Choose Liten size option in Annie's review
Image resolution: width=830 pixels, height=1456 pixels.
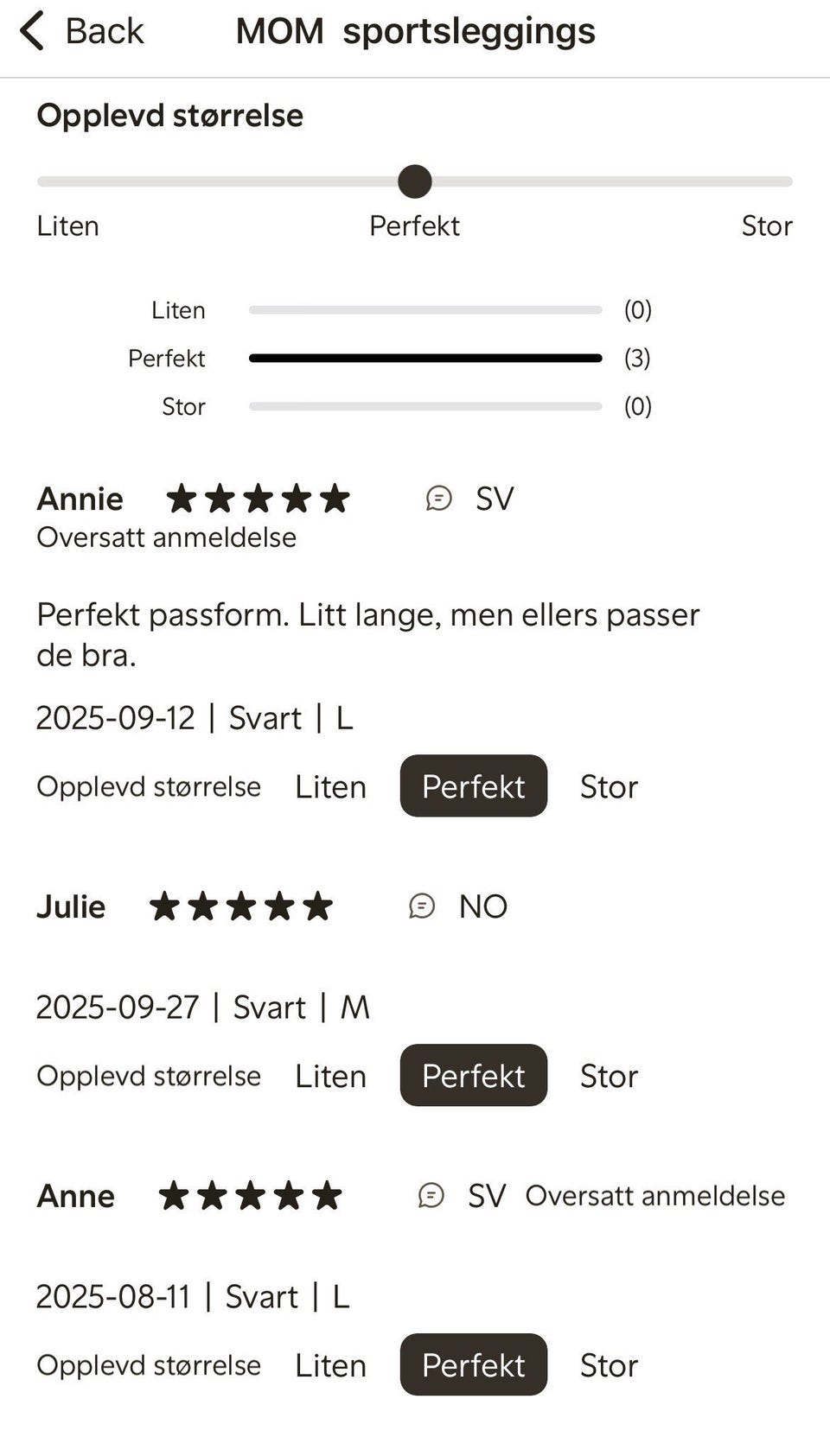[330, 787]
